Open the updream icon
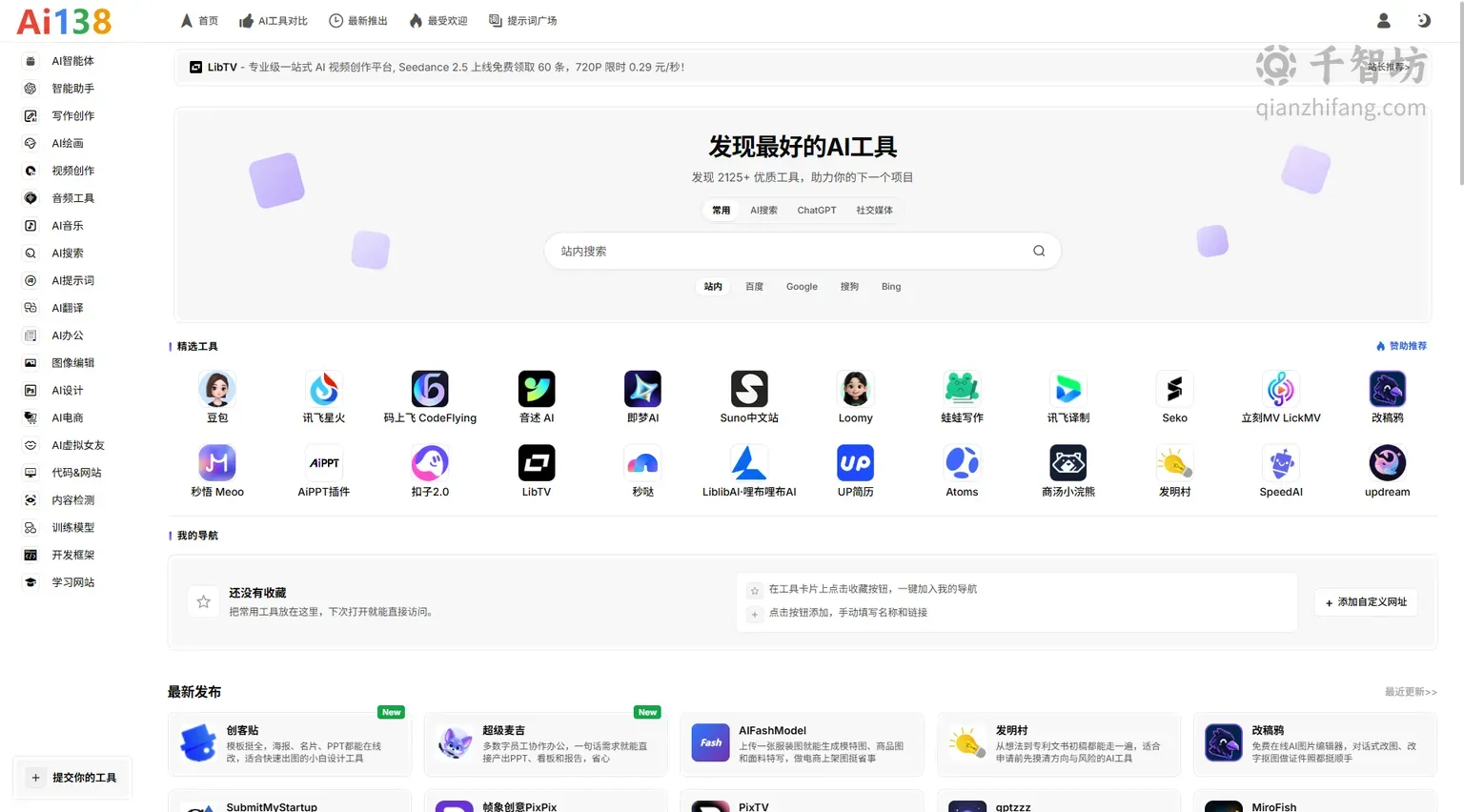Image resolution: width=1464 pixels, height=812 pixels. [x=1388, y=463]
